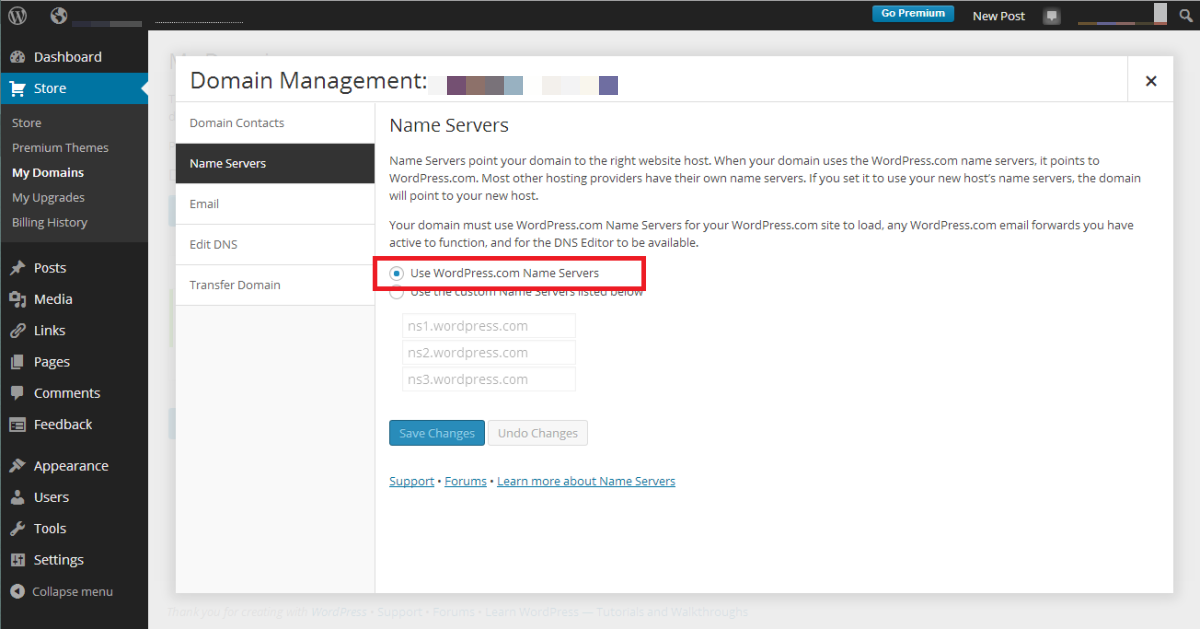
Task: Click the WordPress logo in the top bar
Action: coord(18,15)
